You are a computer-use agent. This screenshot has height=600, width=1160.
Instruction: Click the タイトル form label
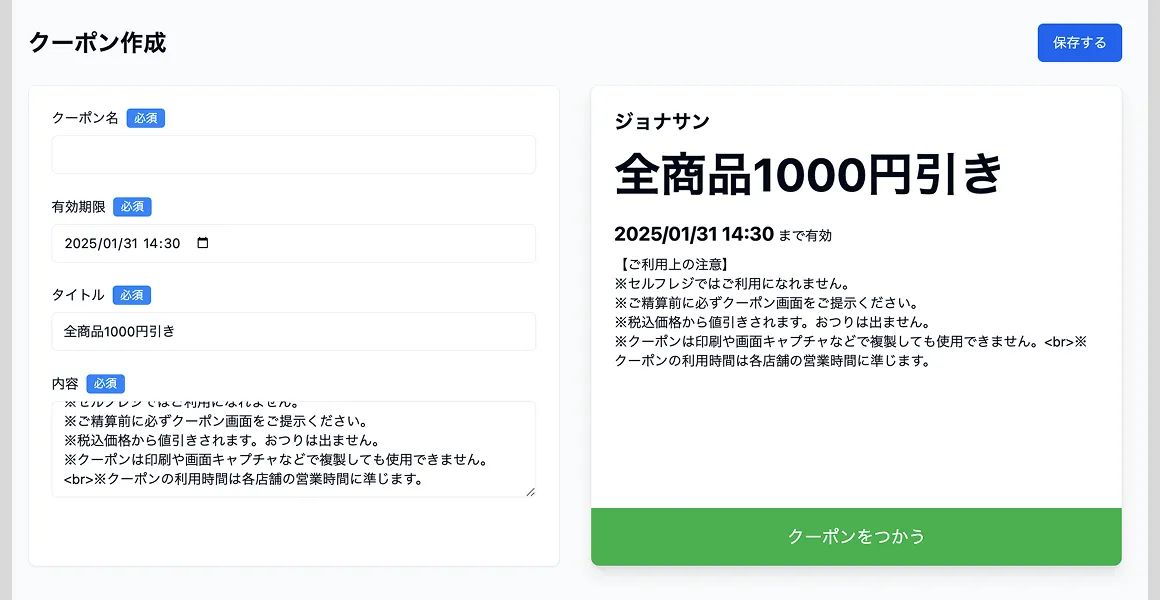coord(78,295)
